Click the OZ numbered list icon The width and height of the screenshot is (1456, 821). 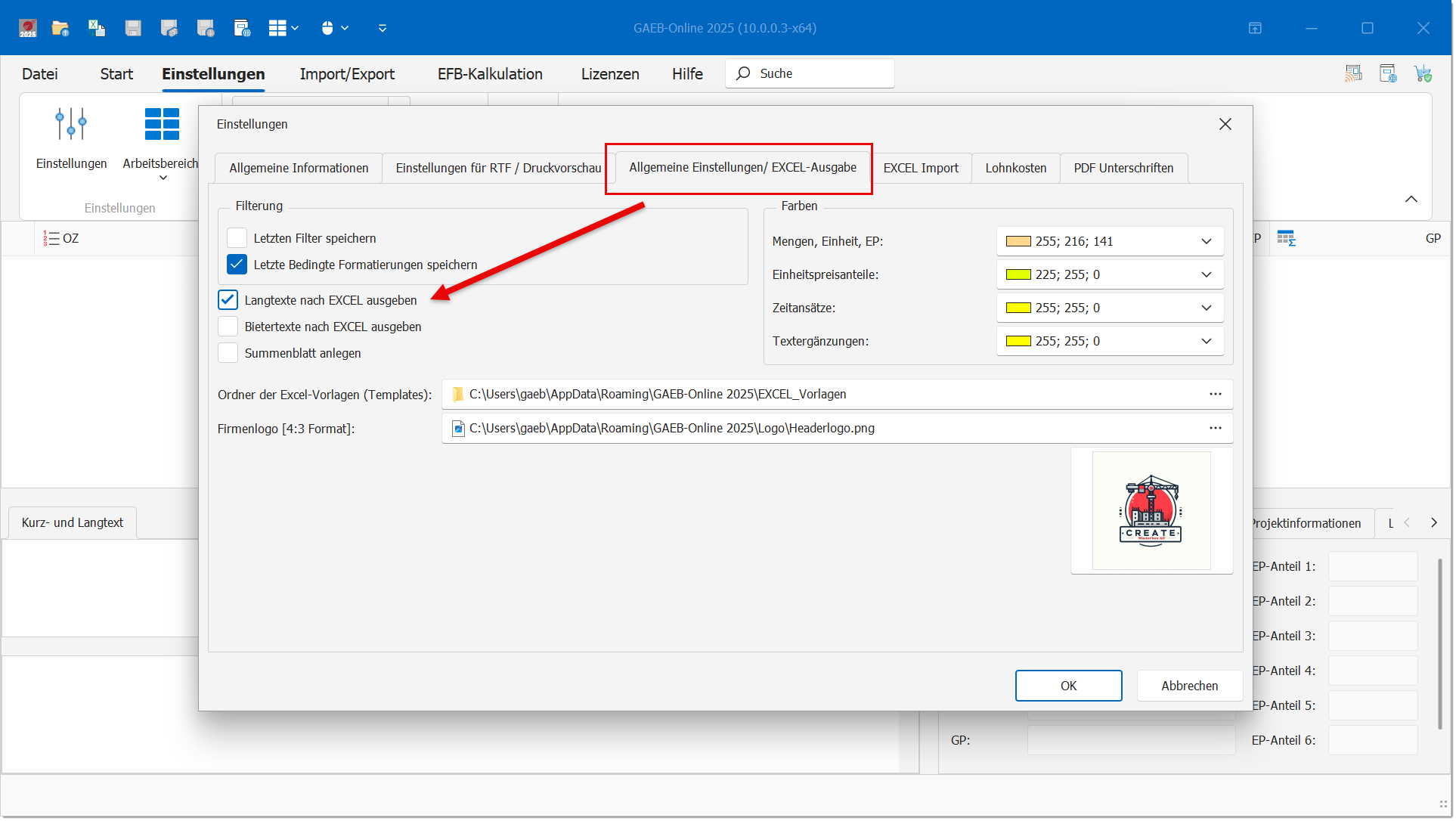(51, 238)
